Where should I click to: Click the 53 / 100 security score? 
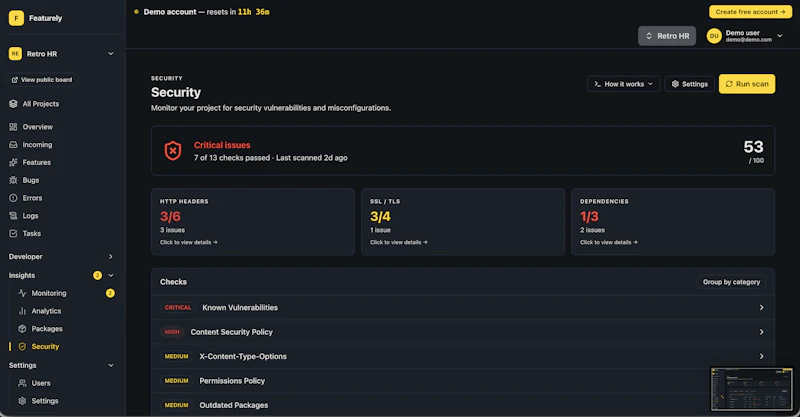point(754,152)
